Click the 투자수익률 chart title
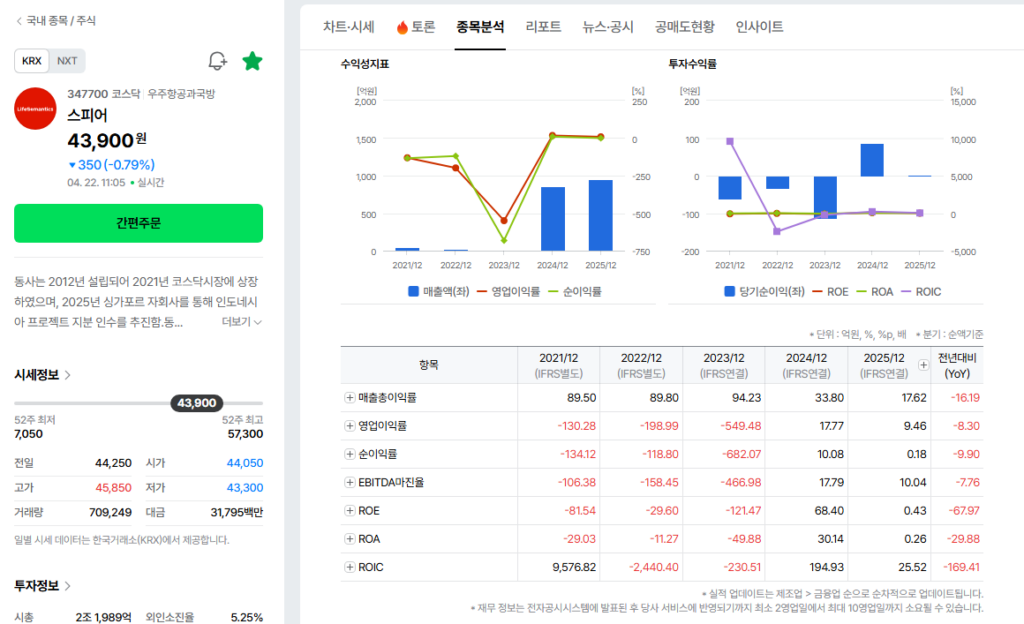The image size is (1024, 624). [692, 64]
